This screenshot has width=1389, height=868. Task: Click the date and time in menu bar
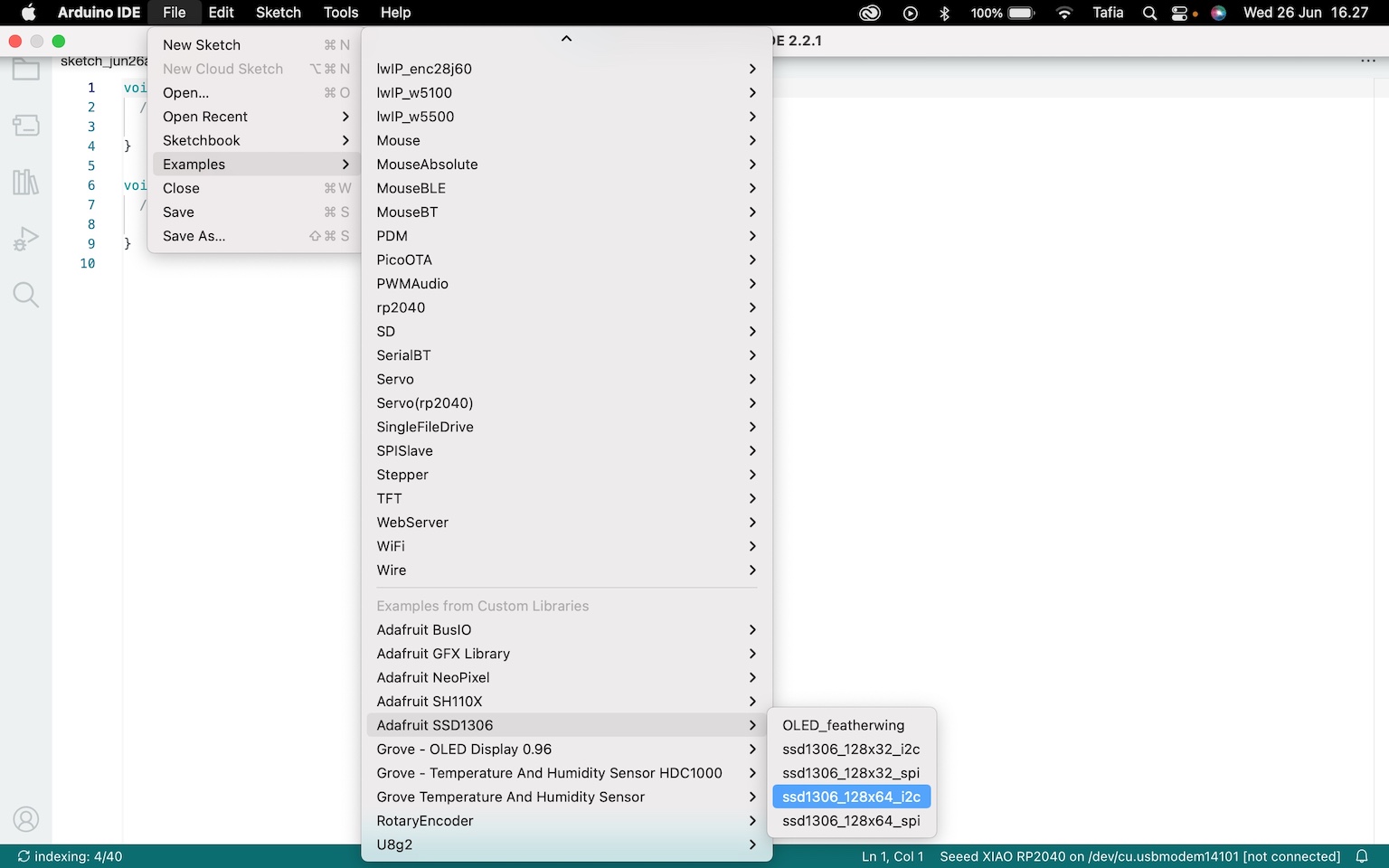point(1306,13)
